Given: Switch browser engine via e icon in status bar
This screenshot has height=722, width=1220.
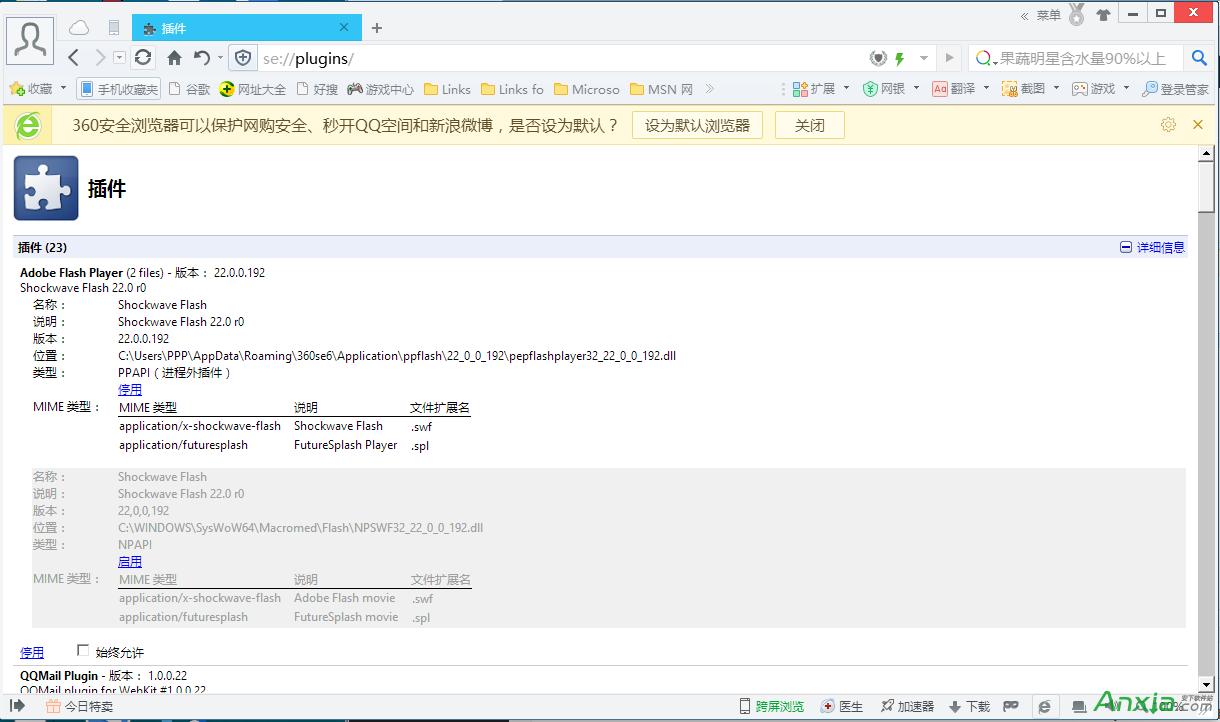Looking at the screenshot, I should (x=1044, y=706).
